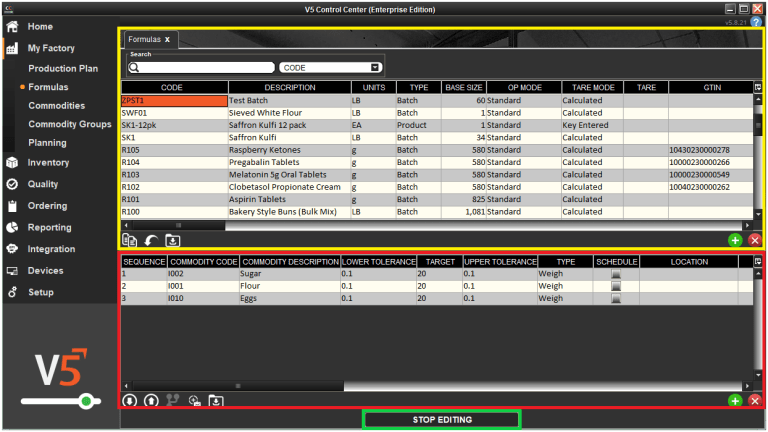This screenshot has height=432, width=768.
Task: Select My Factory in the sidebar
Action: tap(51, 48)
